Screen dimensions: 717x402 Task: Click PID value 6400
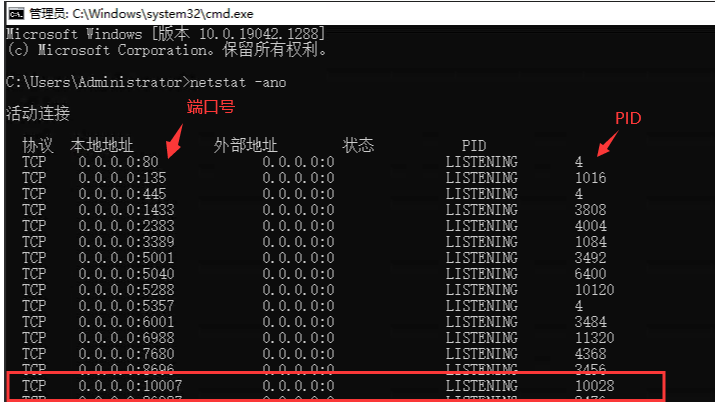[590, 274]
